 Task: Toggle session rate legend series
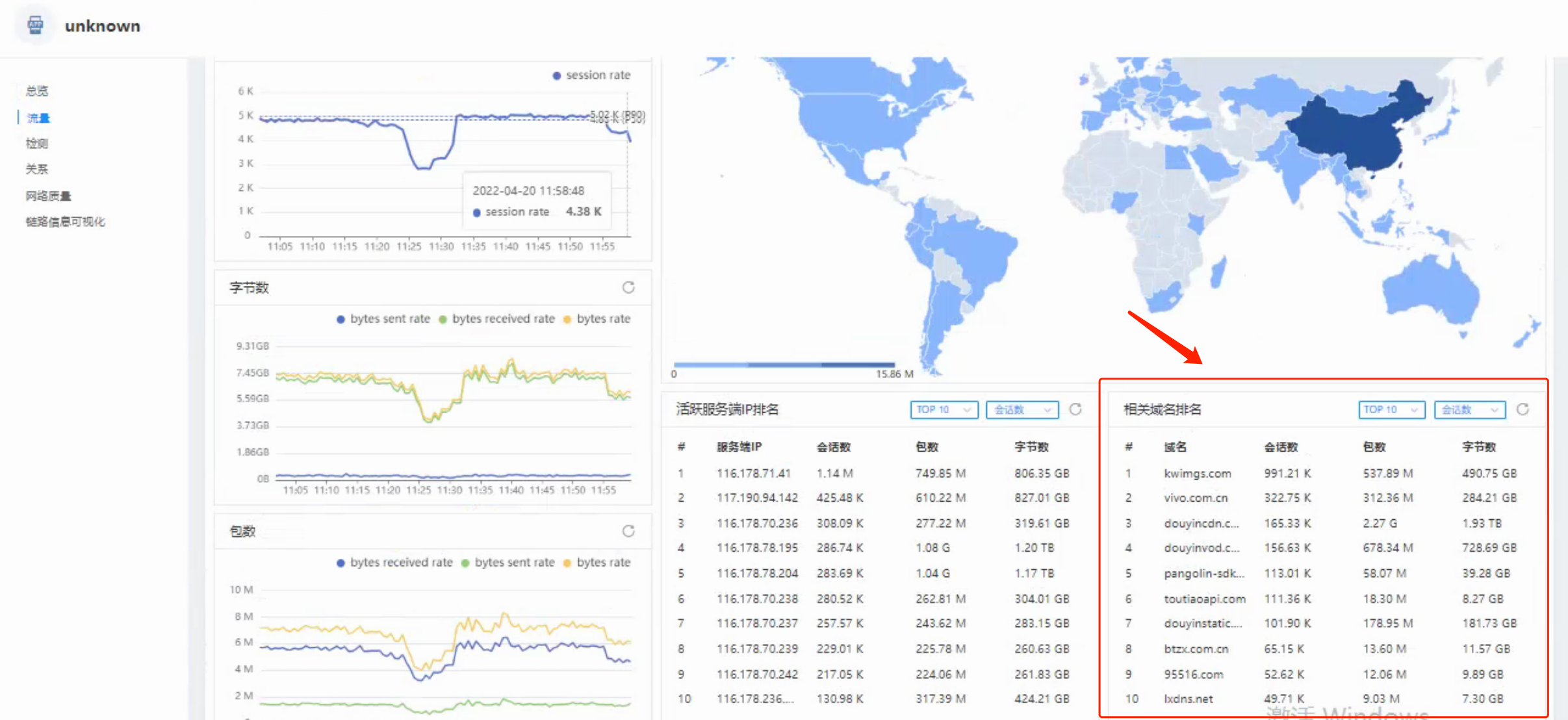[591, 75]
